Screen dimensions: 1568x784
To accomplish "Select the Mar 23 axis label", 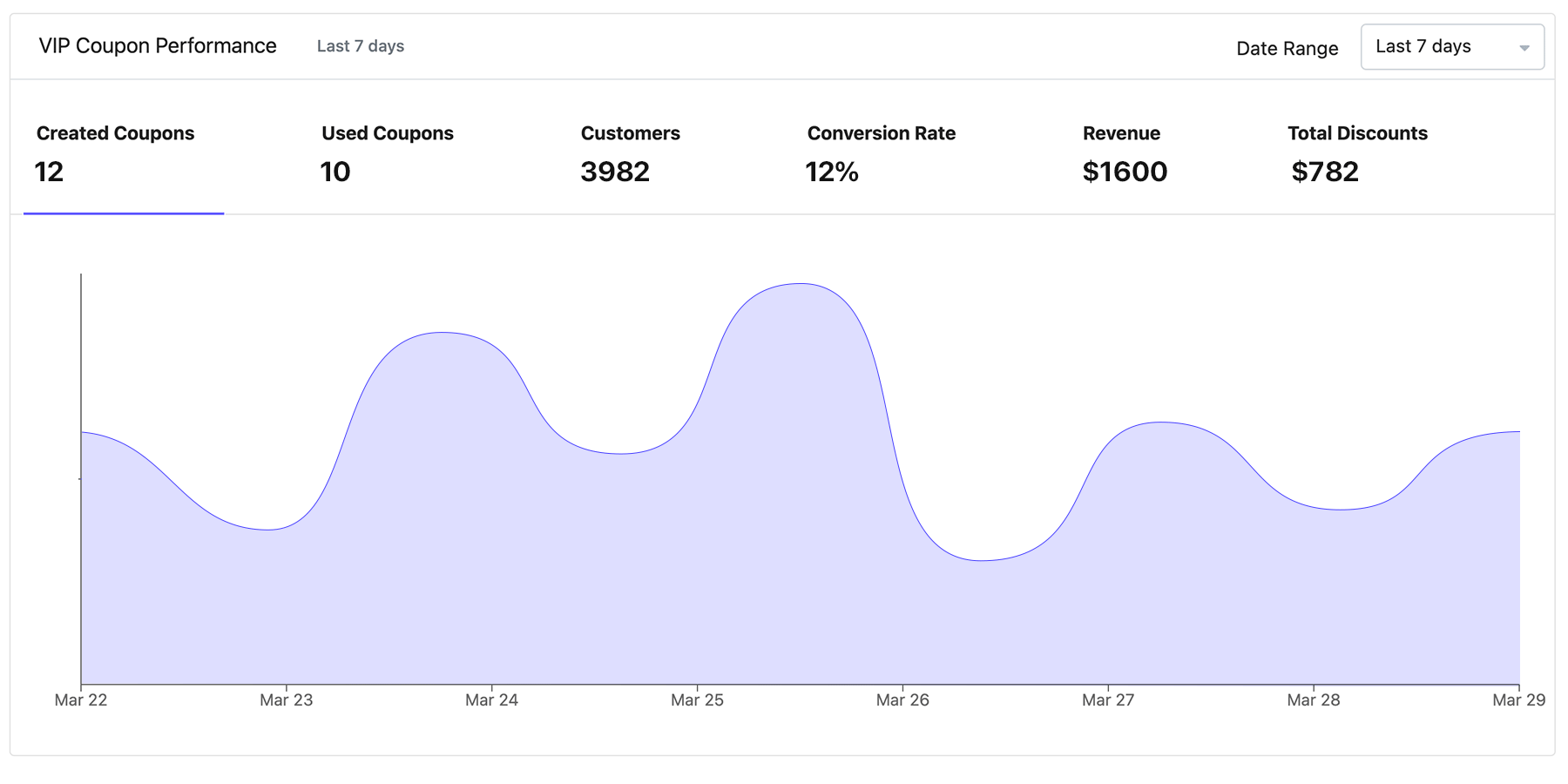I will pyautogui.click(x=287, y=700).
